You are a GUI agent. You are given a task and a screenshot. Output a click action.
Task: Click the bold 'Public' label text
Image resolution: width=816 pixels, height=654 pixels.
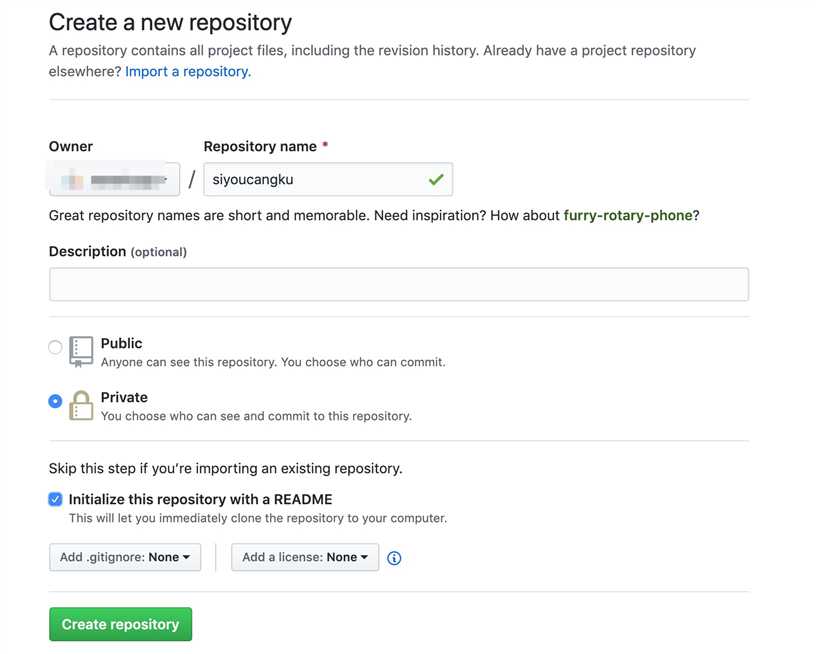[x=121, y=343]
